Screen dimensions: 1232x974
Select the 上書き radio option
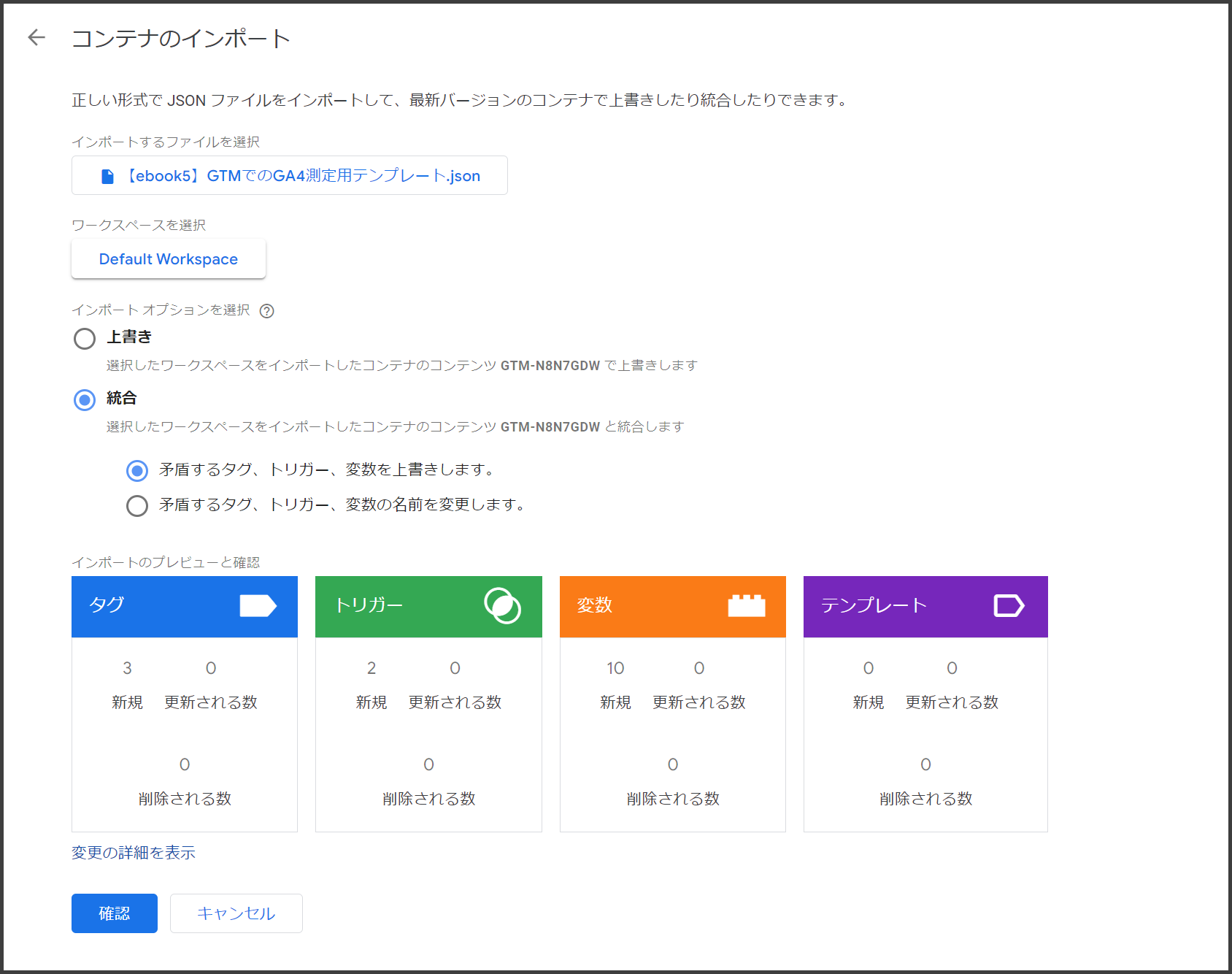(x=85, y=339)
